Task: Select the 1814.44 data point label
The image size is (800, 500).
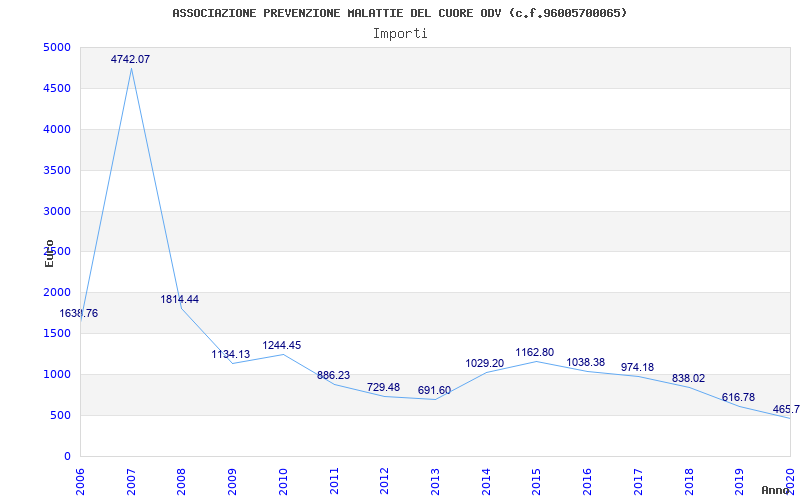Action: tap(180, 300)
